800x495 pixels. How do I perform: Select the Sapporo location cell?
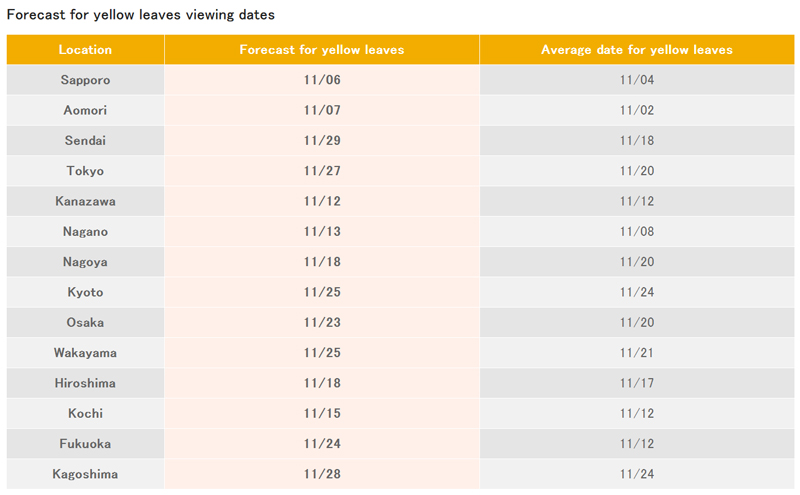(x=85, y=80)
